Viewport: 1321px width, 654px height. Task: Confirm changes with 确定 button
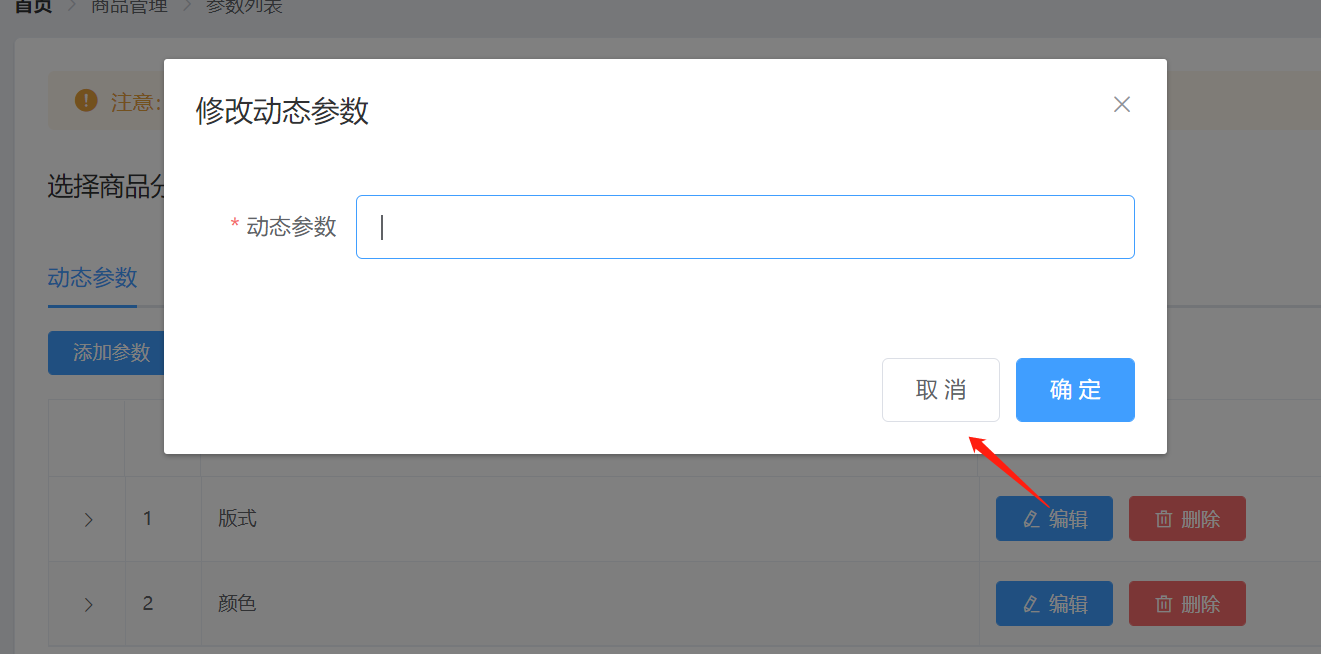click(x=1075, y=390)
